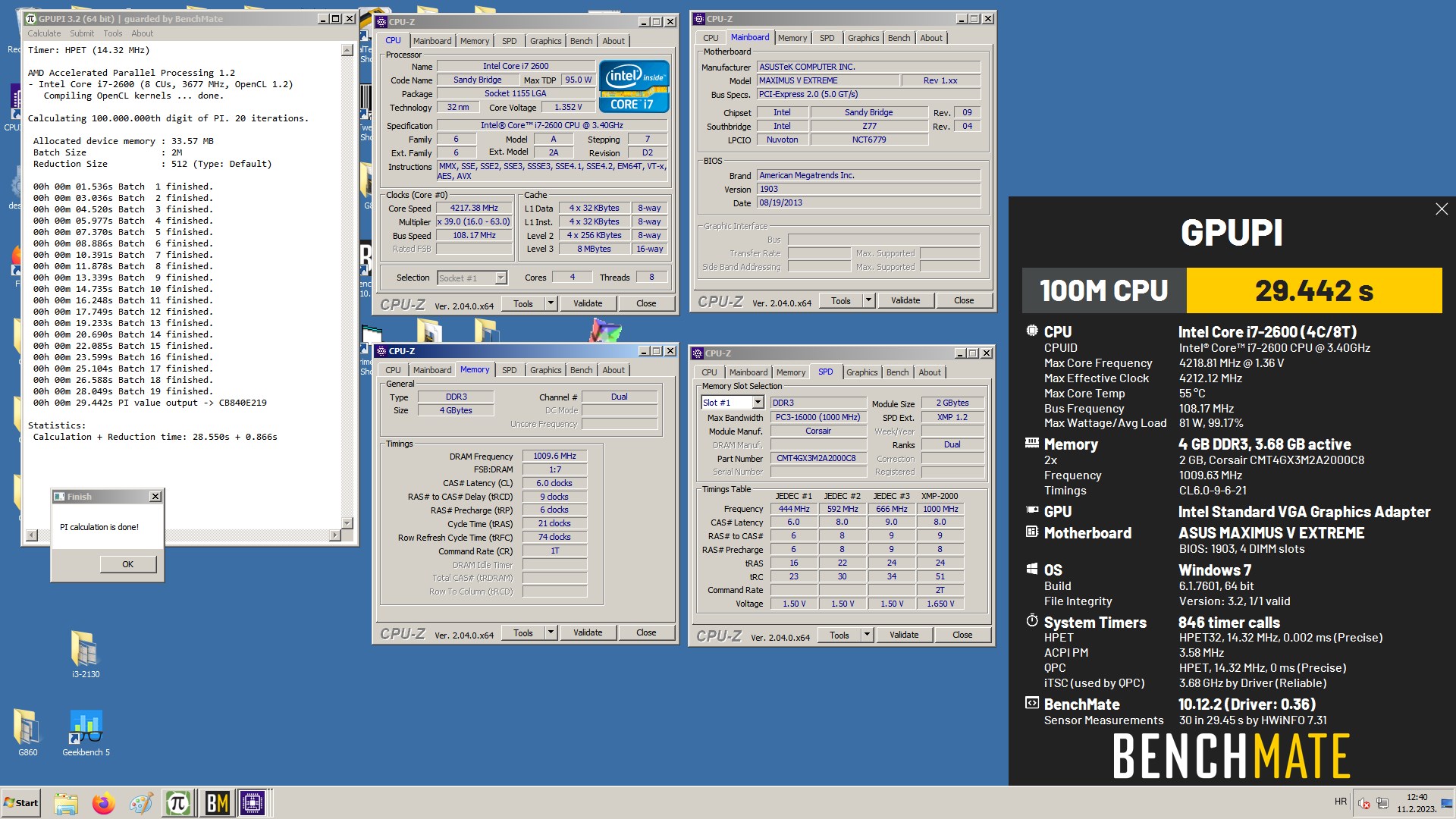Open the Tools menu in GPUPI
1456x819 pixels.
[112, 33]
